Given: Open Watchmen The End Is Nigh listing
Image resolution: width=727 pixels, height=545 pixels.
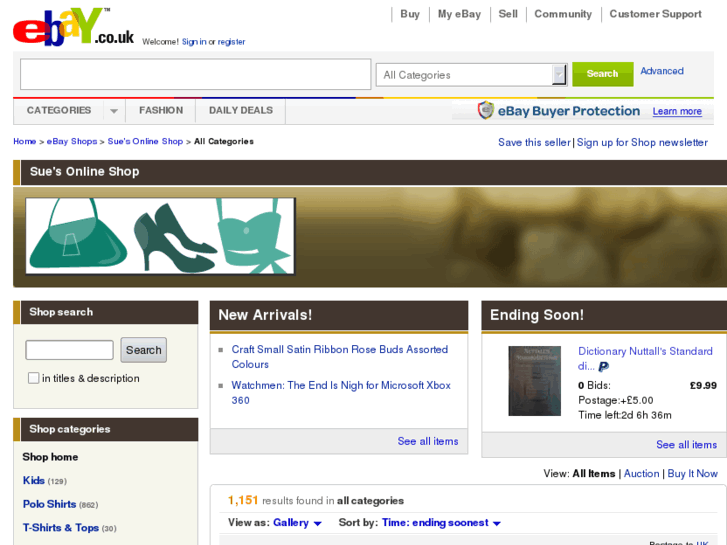Looking at the screenshot, I should (x=341, y=392).
